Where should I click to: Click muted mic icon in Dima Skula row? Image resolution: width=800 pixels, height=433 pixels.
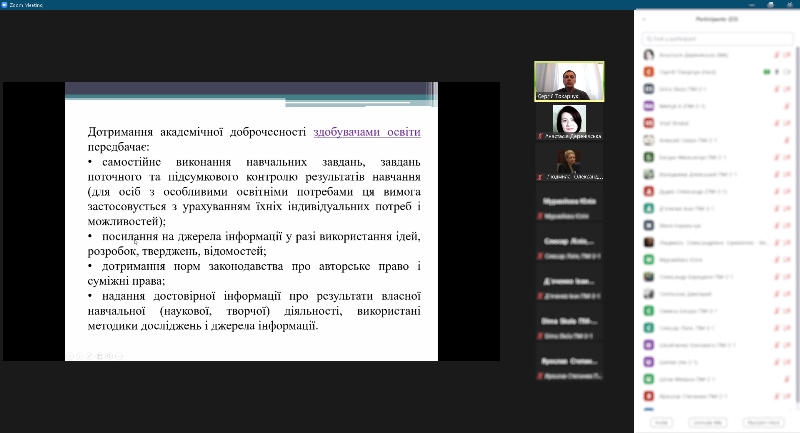pyautogui.click(x=777, y=89)
